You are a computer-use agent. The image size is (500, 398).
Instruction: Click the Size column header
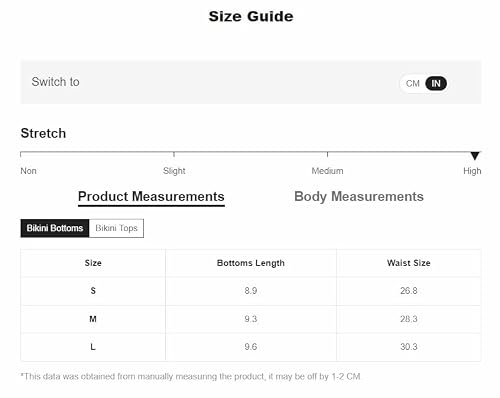click(x=93, y=263)
